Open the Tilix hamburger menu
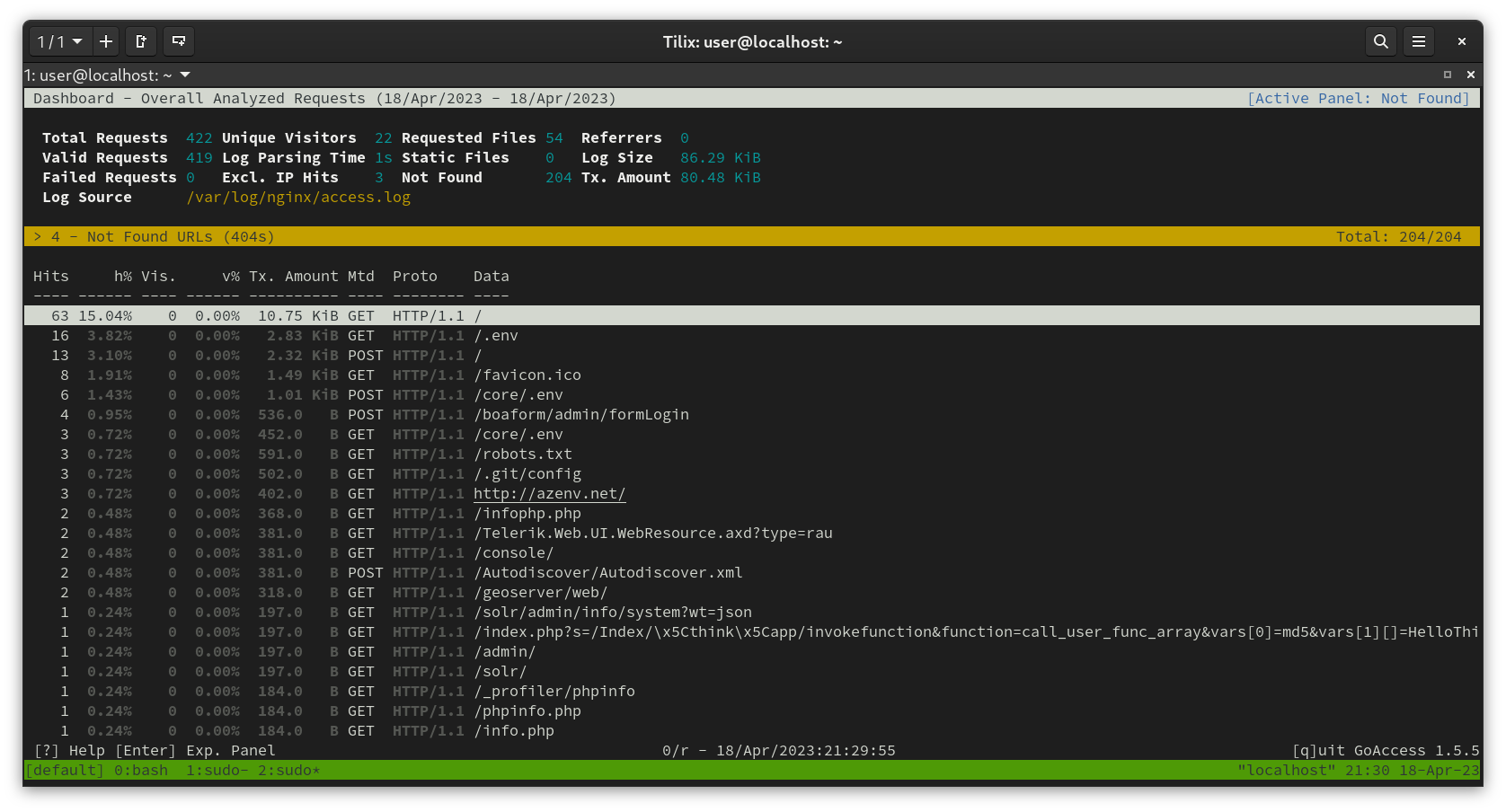 coord(1419,41)
